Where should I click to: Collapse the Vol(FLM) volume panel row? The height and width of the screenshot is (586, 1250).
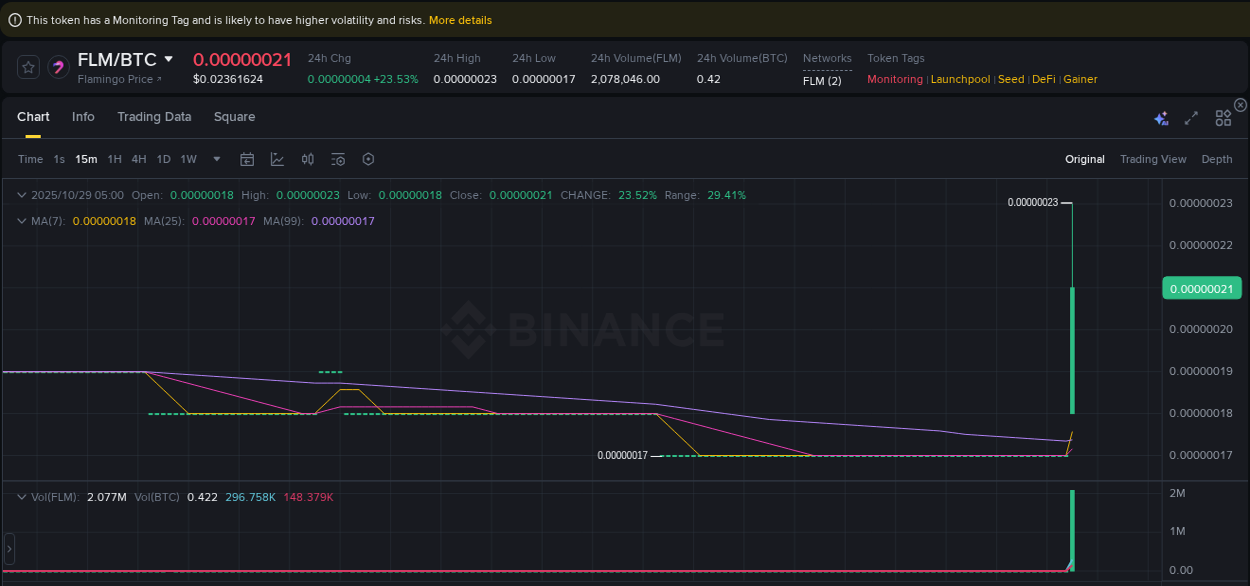[22, 496]
